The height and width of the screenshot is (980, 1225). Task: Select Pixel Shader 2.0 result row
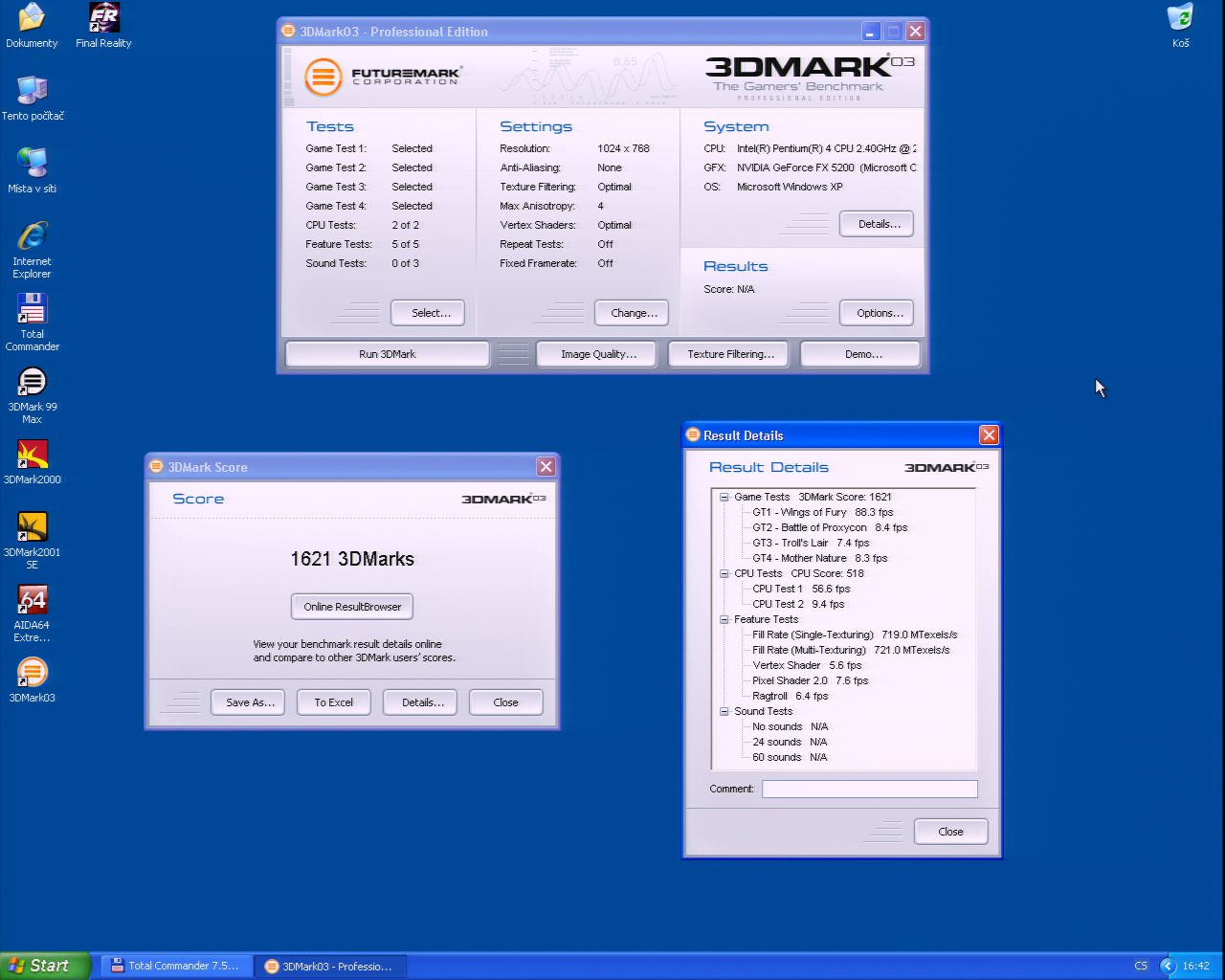coord(811,680)
